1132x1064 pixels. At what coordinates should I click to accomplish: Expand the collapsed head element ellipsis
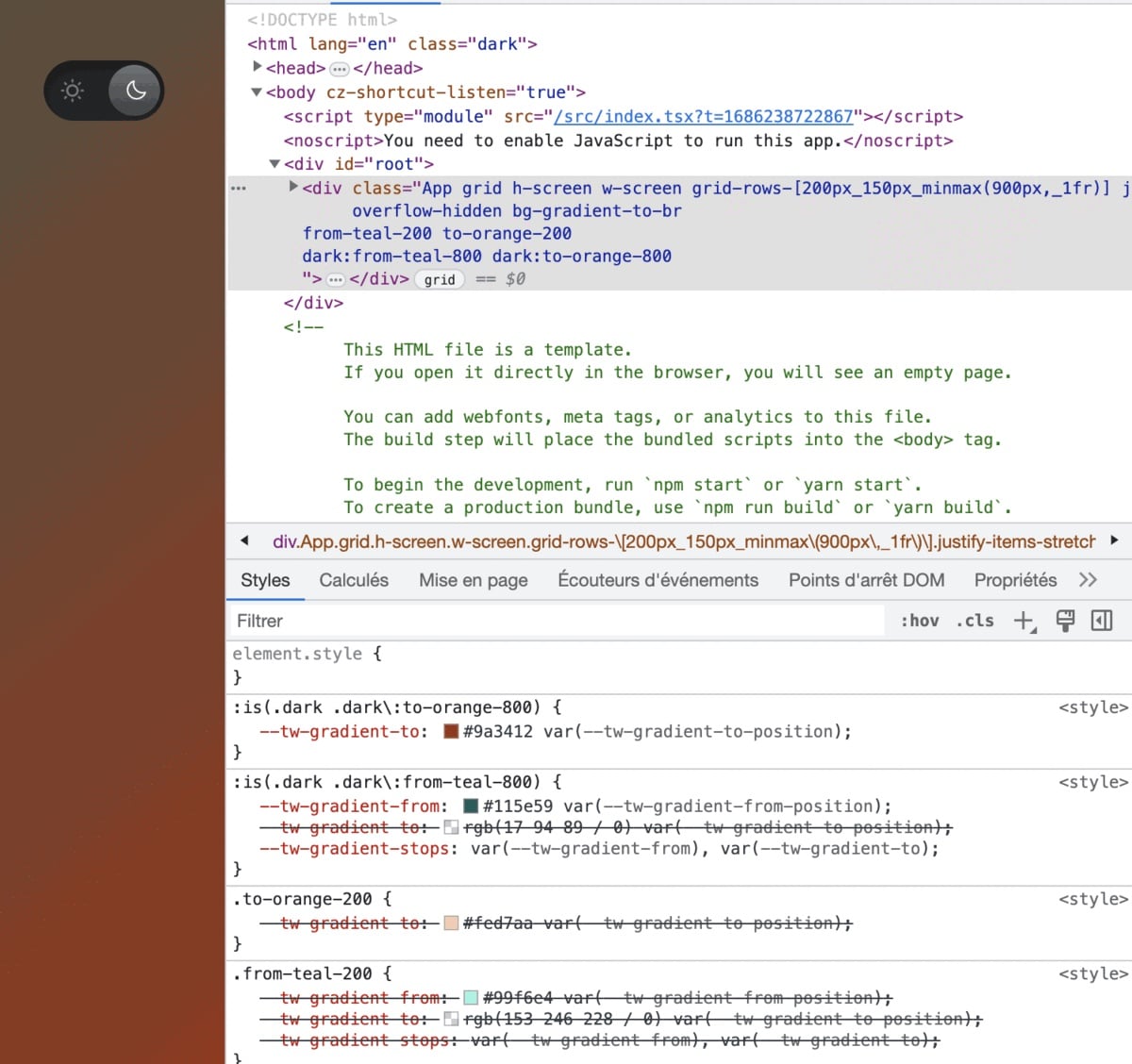[340, 69]
